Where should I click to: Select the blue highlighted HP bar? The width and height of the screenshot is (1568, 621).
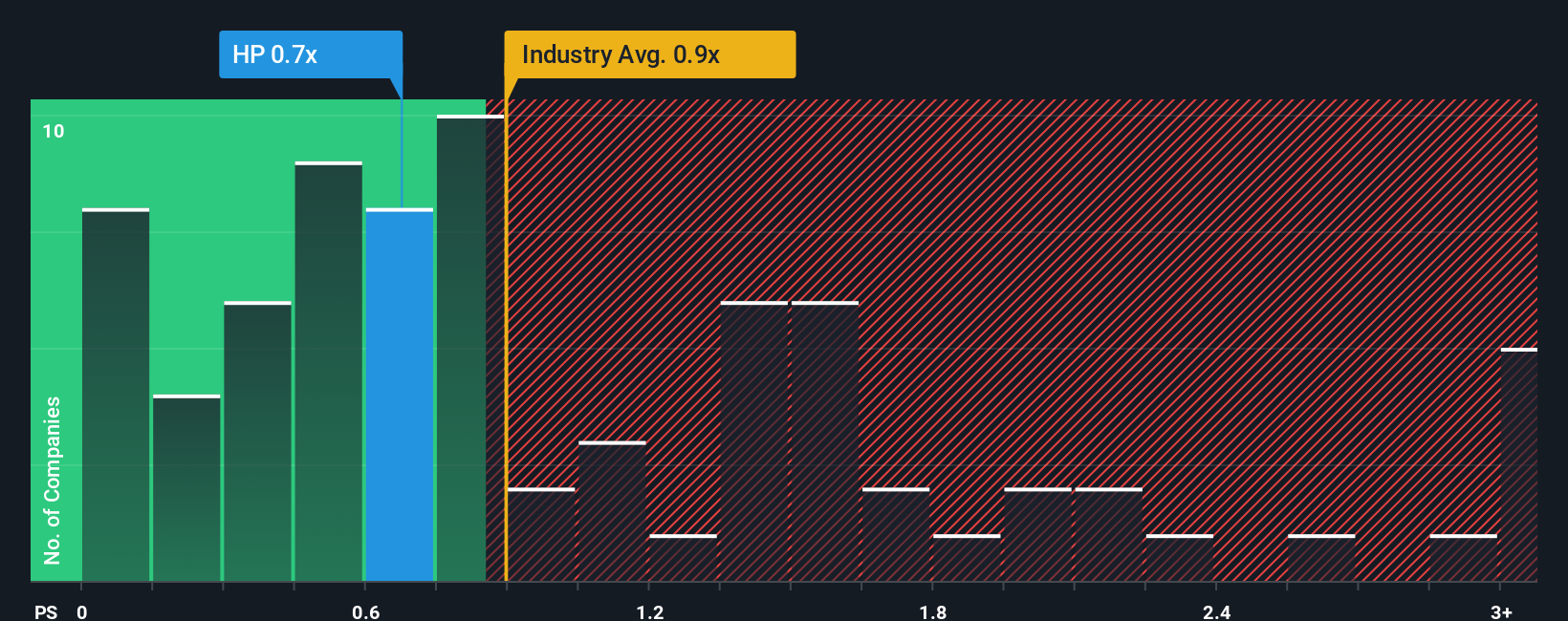pos(400,395)
